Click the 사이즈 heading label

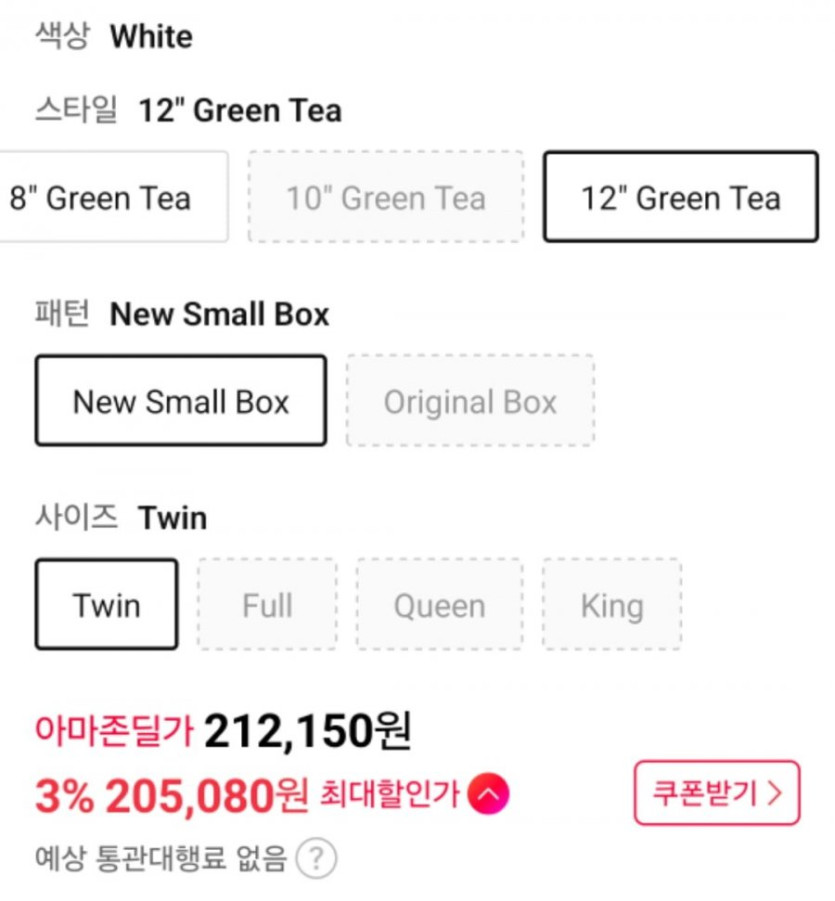click(76, 518)
